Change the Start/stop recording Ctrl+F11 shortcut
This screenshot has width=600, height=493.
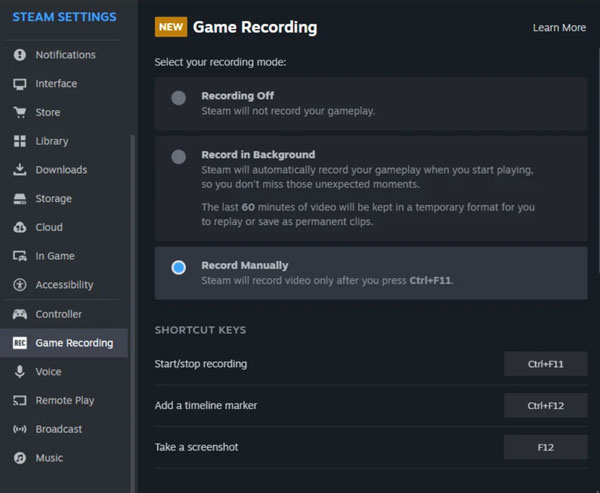click(x=546, y=364)
